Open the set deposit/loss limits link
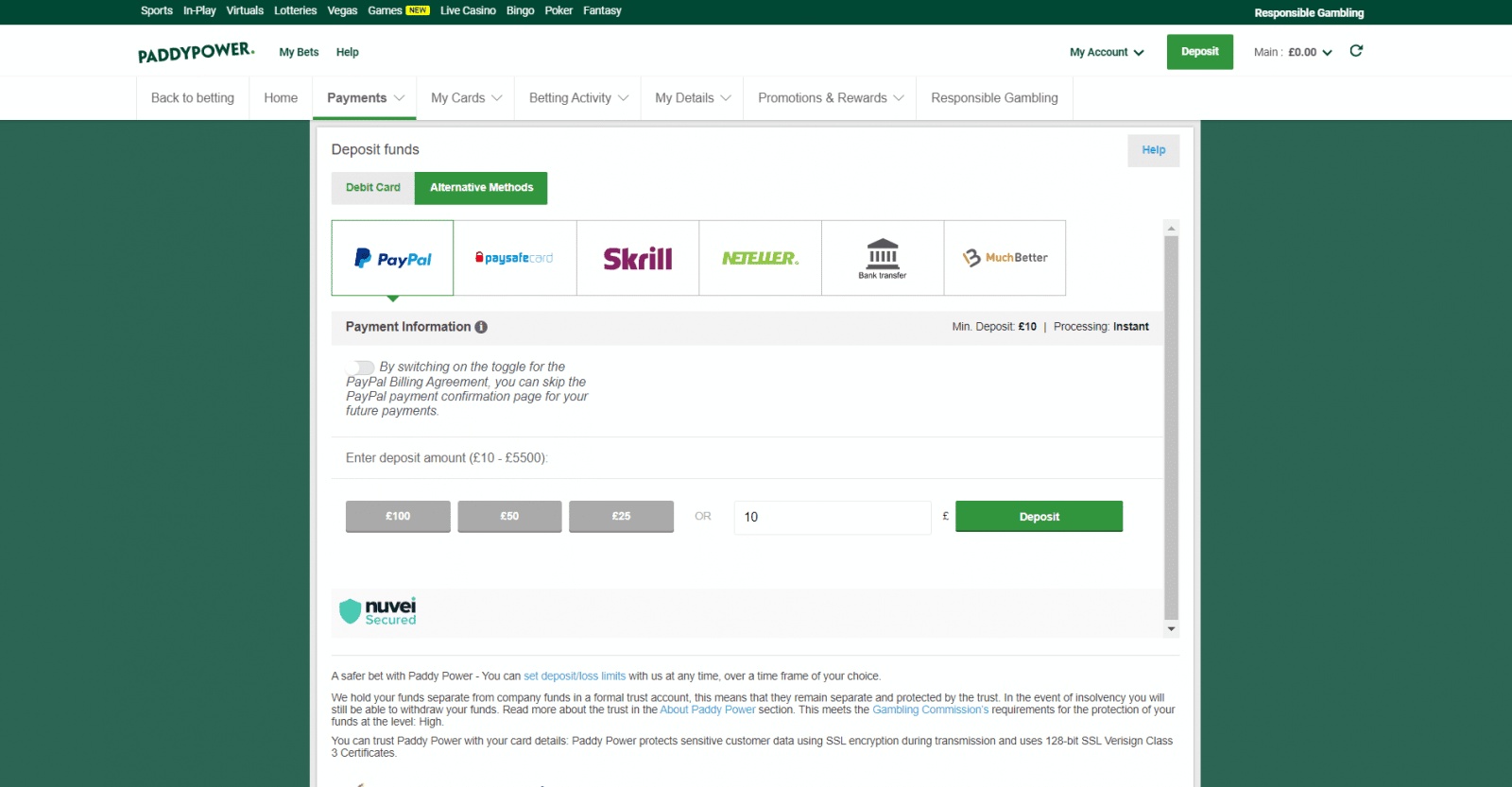 [575, 676]
